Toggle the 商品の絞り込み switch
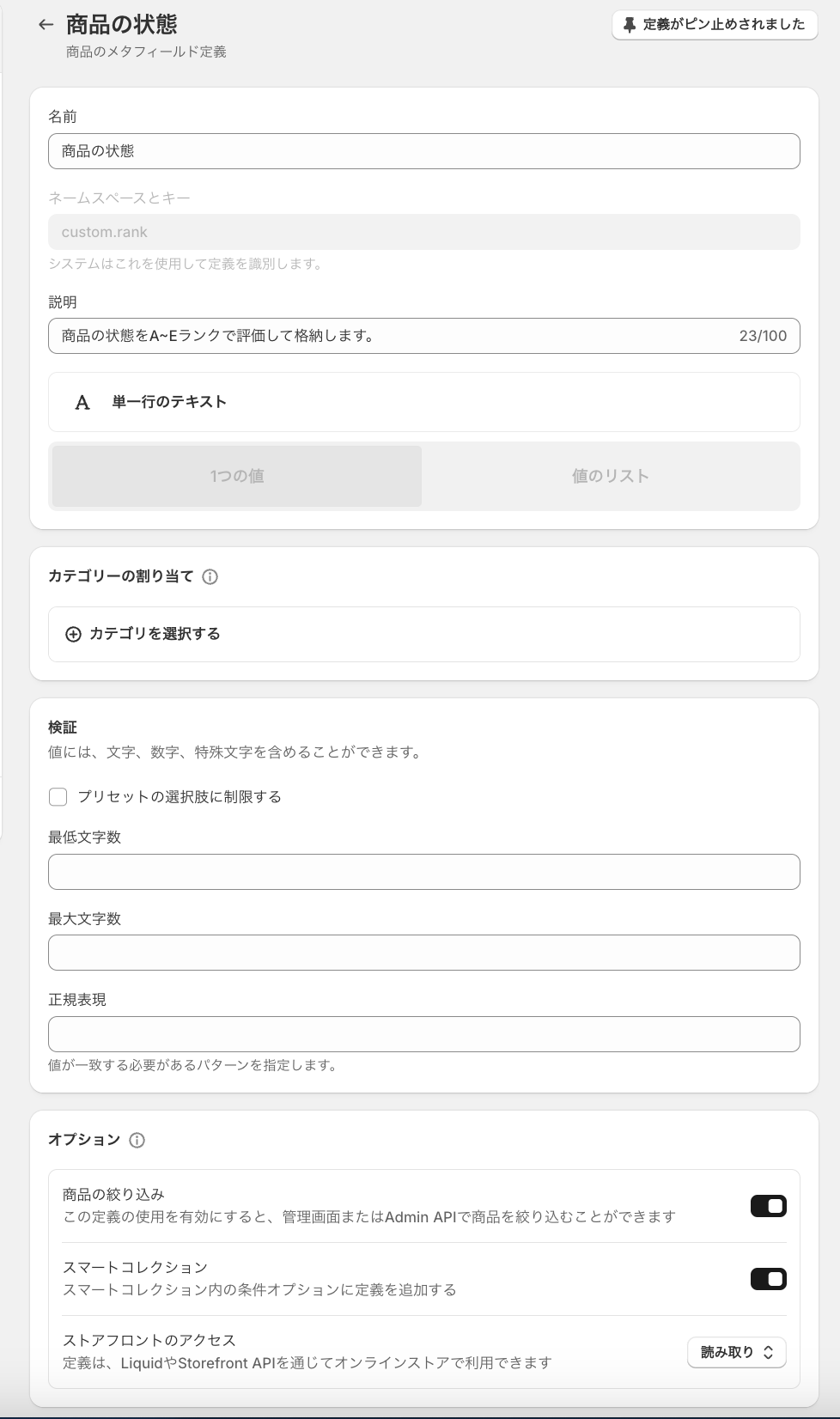This screenshot has height=1419, width=840. [769, 1206]
